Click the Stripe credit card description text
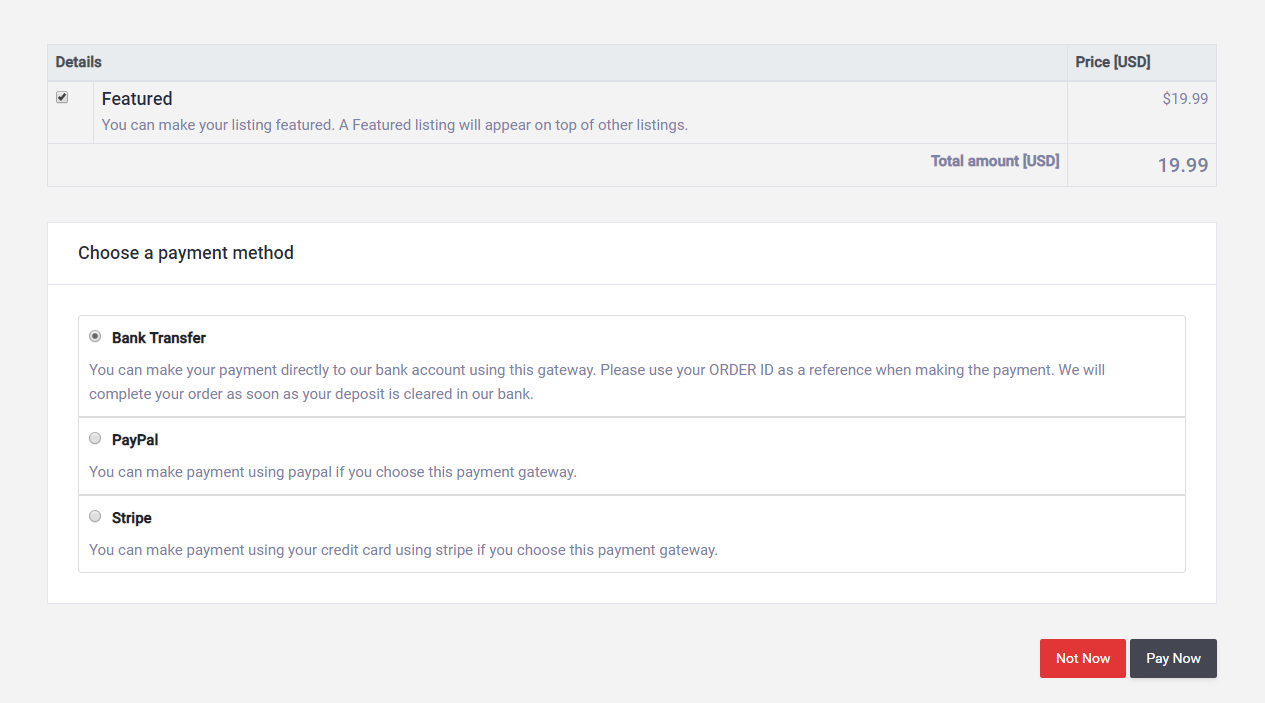 (x=403, y=550)
